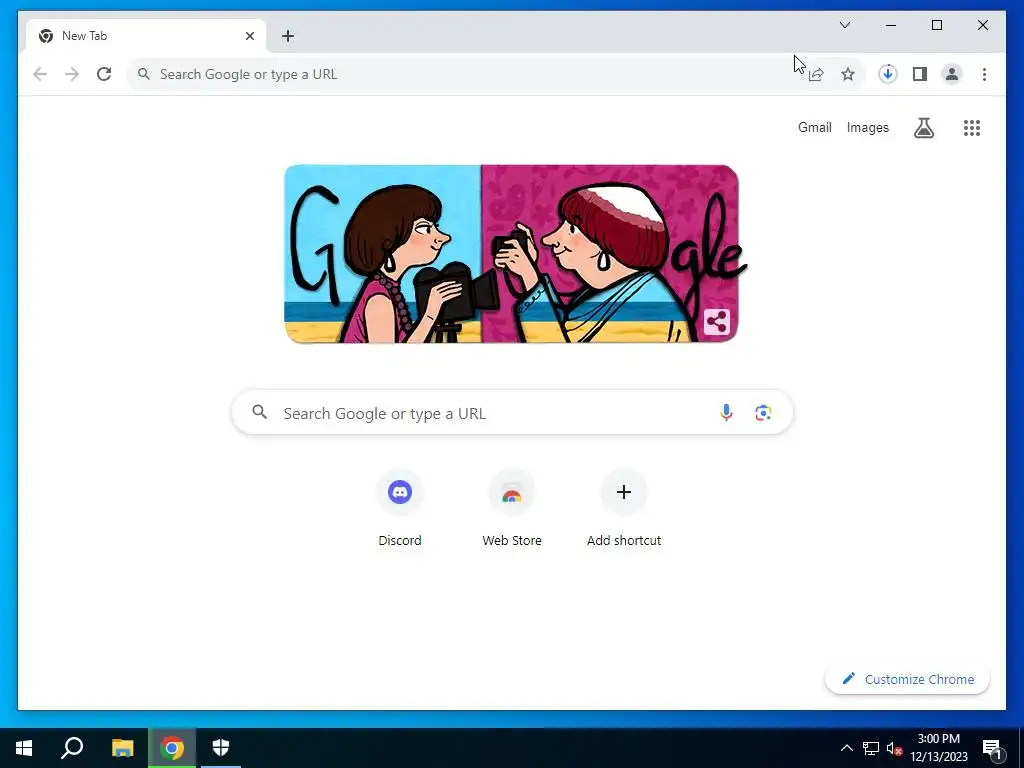Viewport: 1024px width, 768px height.
Task: Open File Explorer from the taskbar
Action: pyautogui.click(x=122, y=748)
